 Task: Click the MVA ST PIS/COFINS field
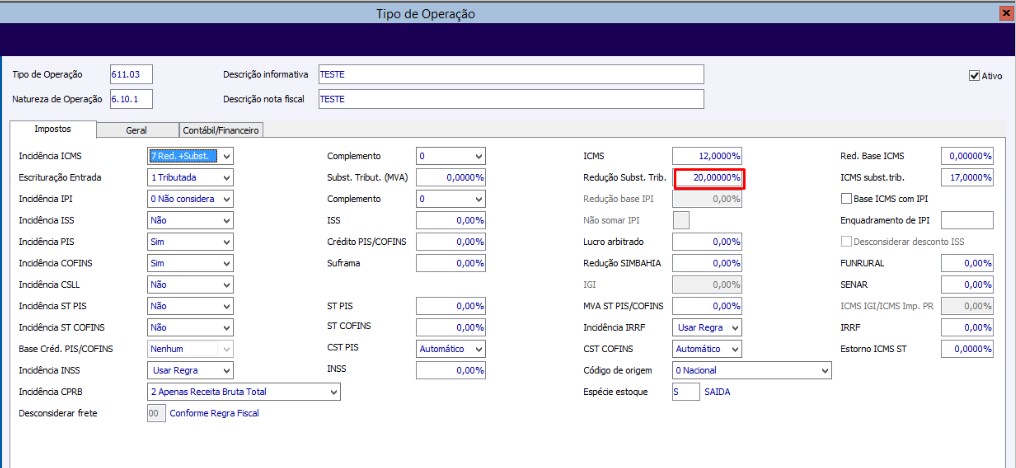pos(707,306)
